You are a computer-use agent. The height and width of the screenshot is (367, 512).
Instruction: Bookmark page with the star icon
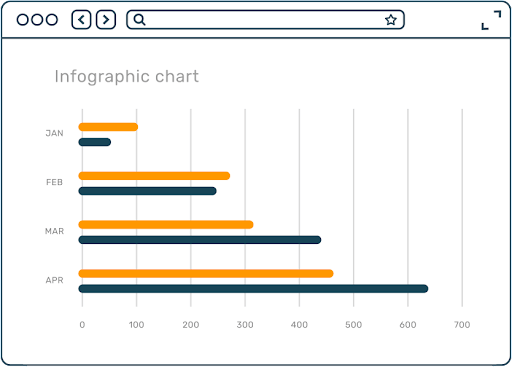[x=391, y=20]
